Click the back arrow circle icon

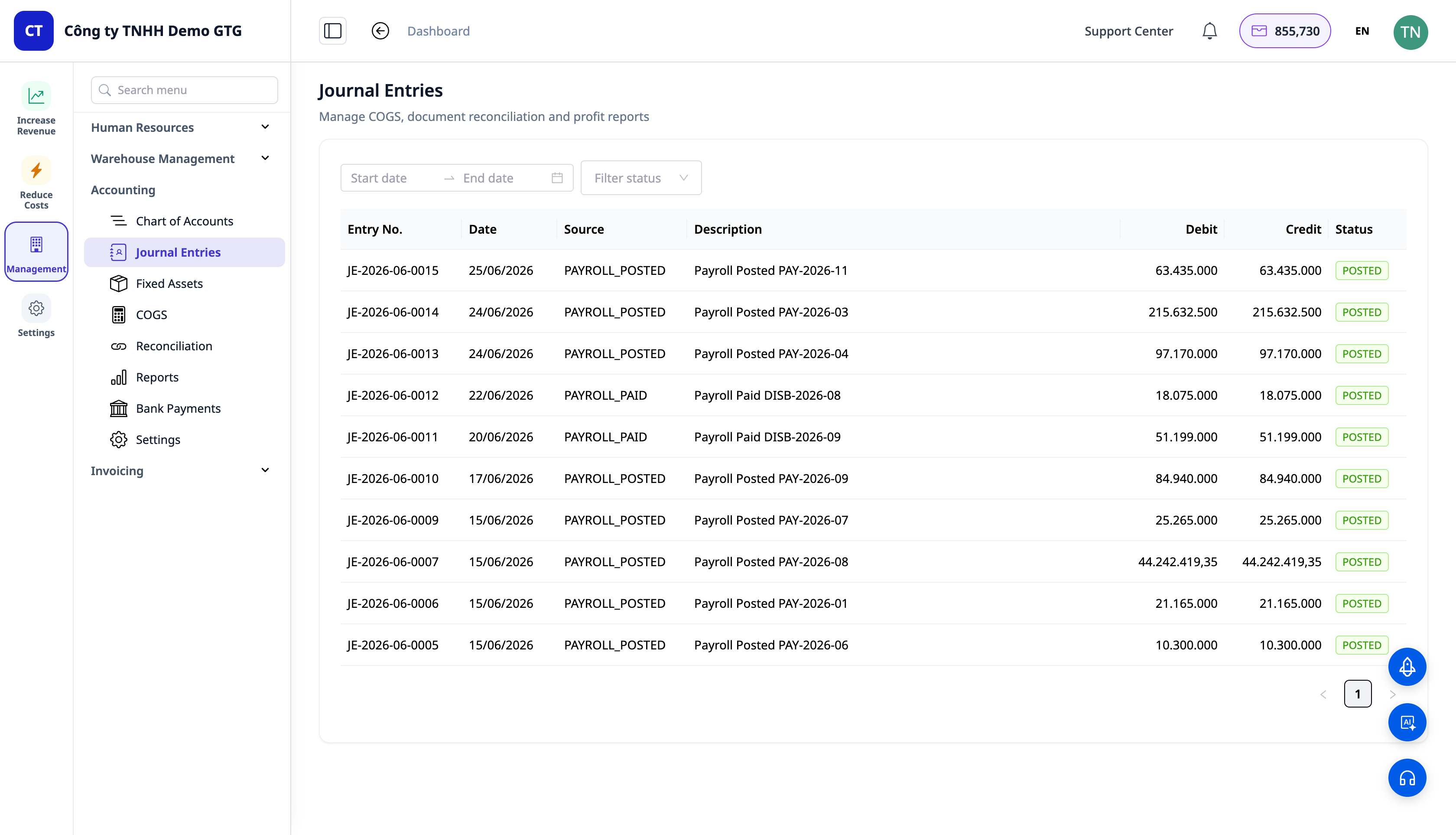[380, 31]
